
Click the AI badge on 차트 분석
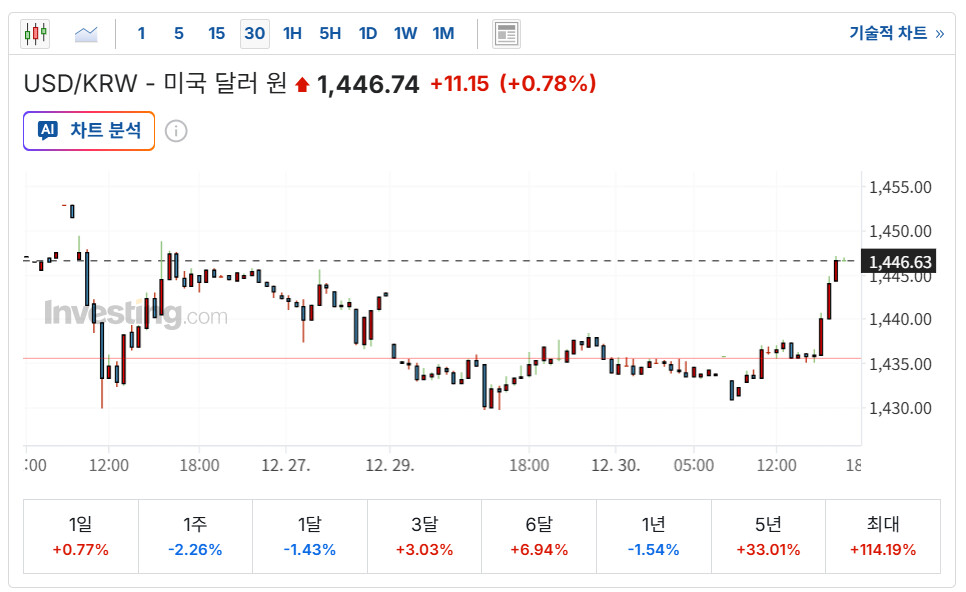click(47, 130)
